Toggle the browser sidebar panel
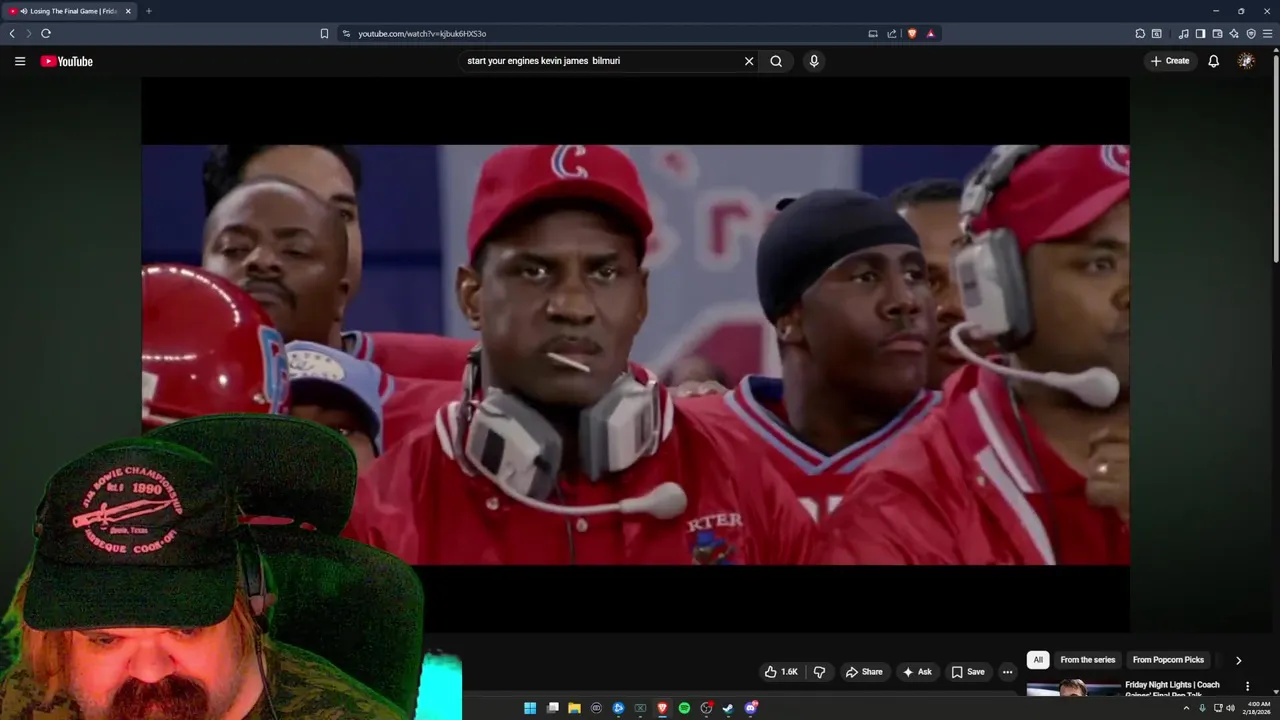The image size is (1280, 720). tap(1201, 33)
